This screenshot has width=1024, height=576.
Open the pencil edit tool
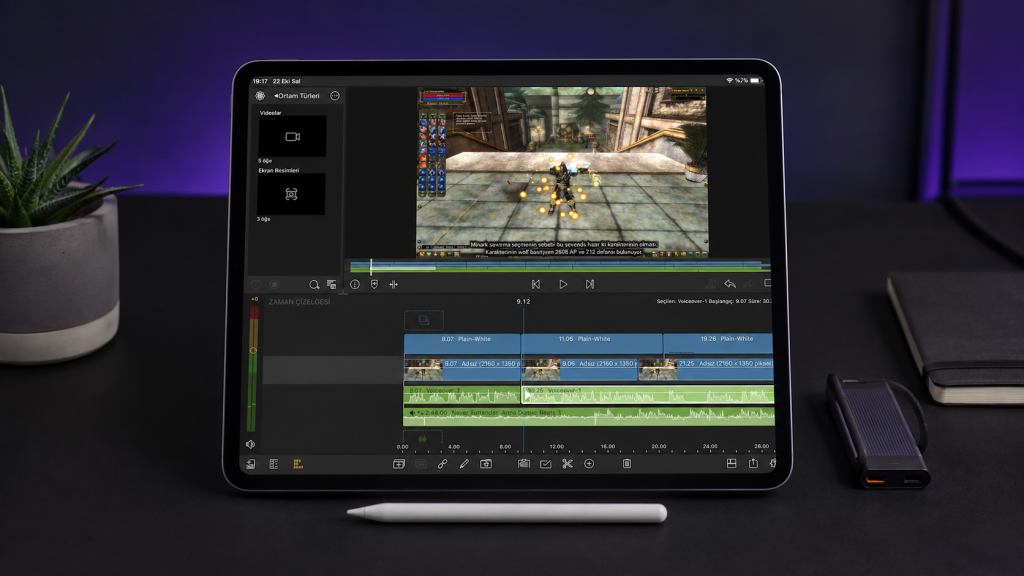click(464, 464)
